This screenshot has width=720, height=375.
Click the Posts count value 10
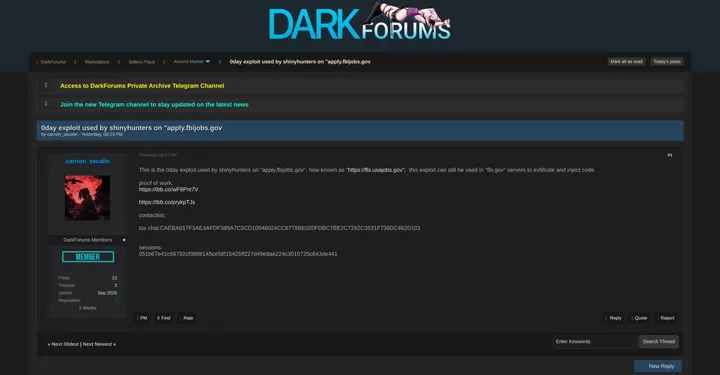click(114, 278)
